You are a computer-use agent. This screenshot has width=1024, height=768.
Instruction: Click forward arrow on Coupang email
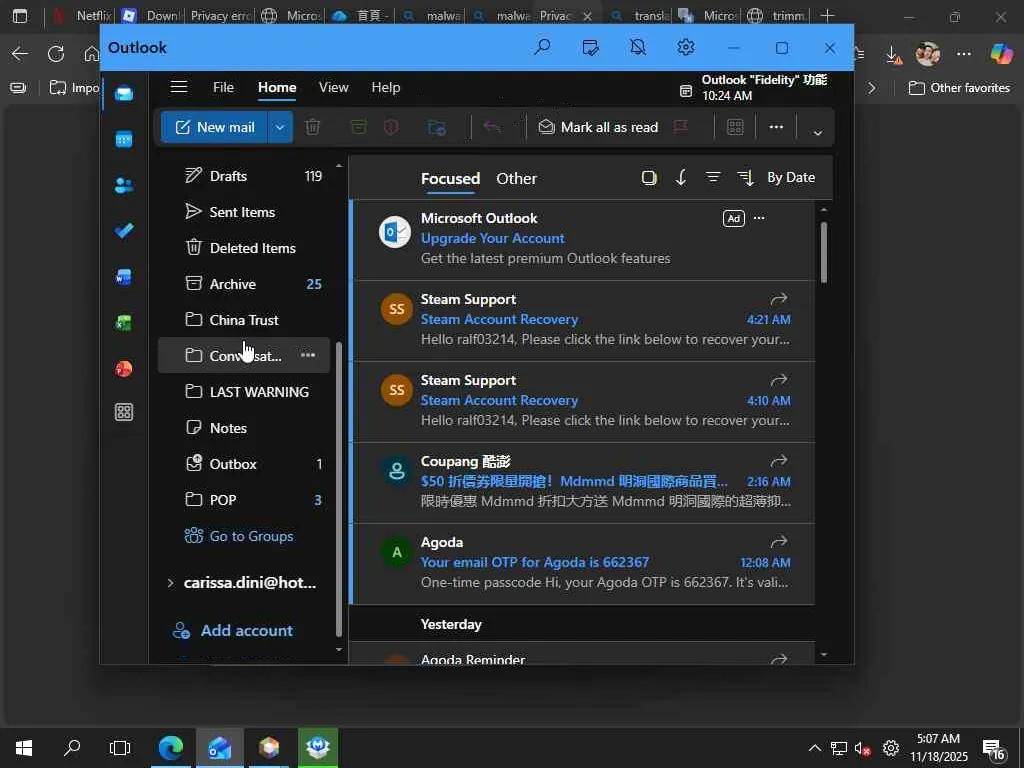778,461
